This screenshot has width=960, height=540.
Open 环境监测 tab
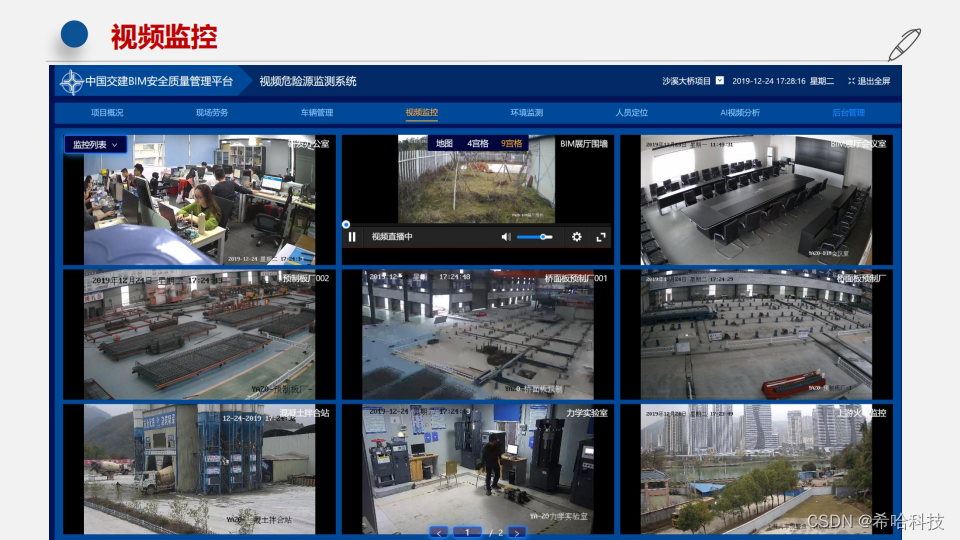[527, 113]
